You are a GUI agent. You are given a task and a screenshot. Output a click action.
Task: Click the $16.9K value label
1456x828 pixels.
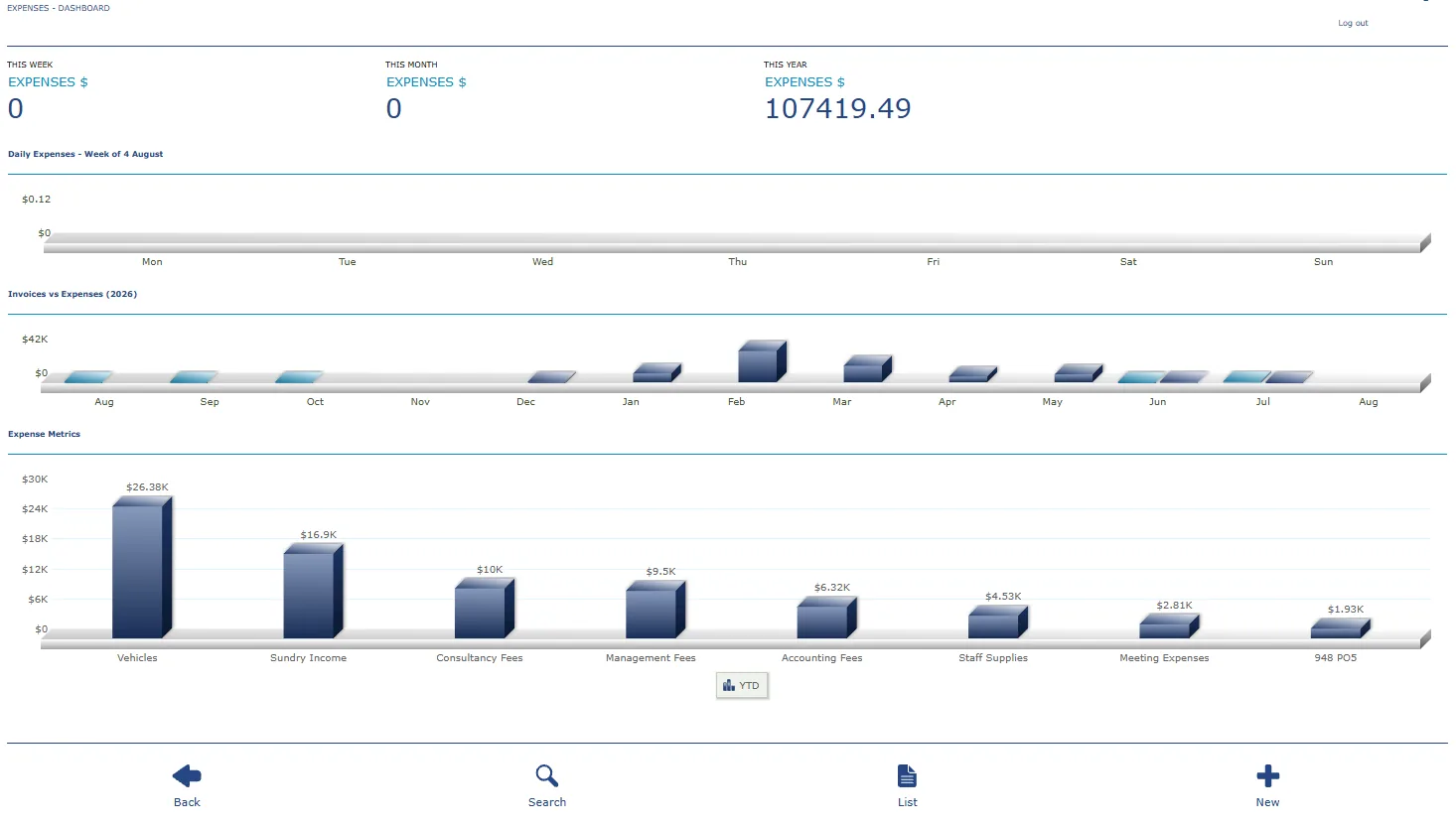click(318, 535)
